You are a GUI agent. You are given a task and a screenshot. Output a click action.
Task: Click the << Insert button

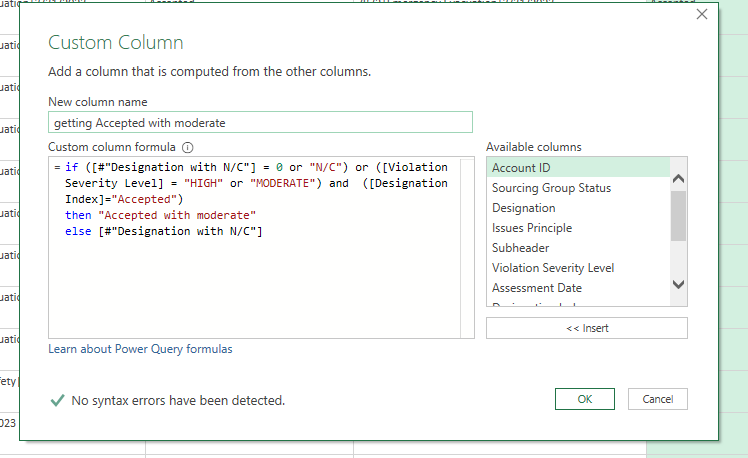(587, 328)
